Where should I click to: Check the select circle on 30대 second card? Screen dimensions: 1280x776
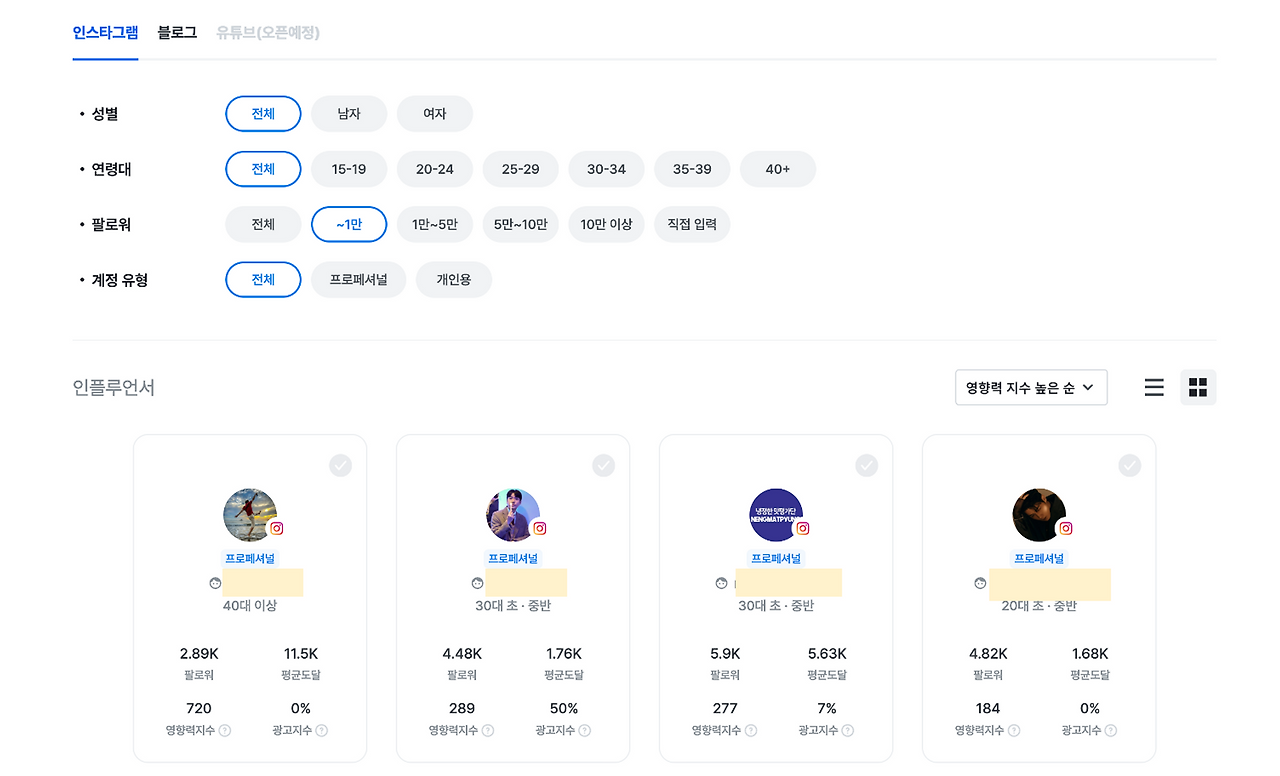click(x=604, y=465)
